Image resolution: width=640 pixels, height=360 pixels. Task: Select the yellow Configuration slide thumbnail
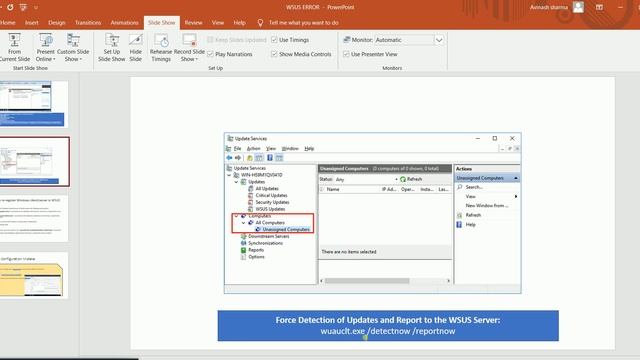(x=33, y=276)
